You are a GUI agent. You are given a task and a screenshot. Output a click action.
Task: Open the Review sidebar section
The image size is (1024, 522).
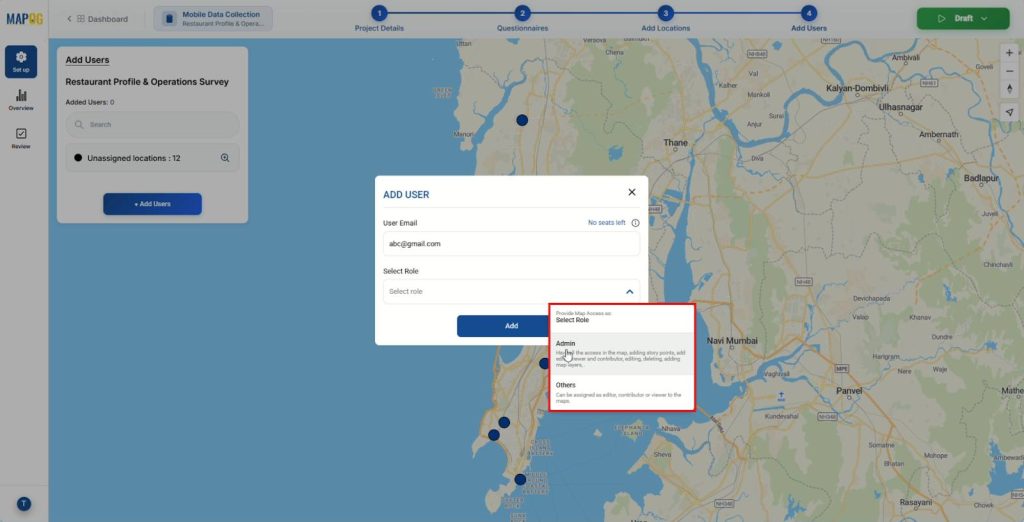pyautogui.click(x=21, y=138)
